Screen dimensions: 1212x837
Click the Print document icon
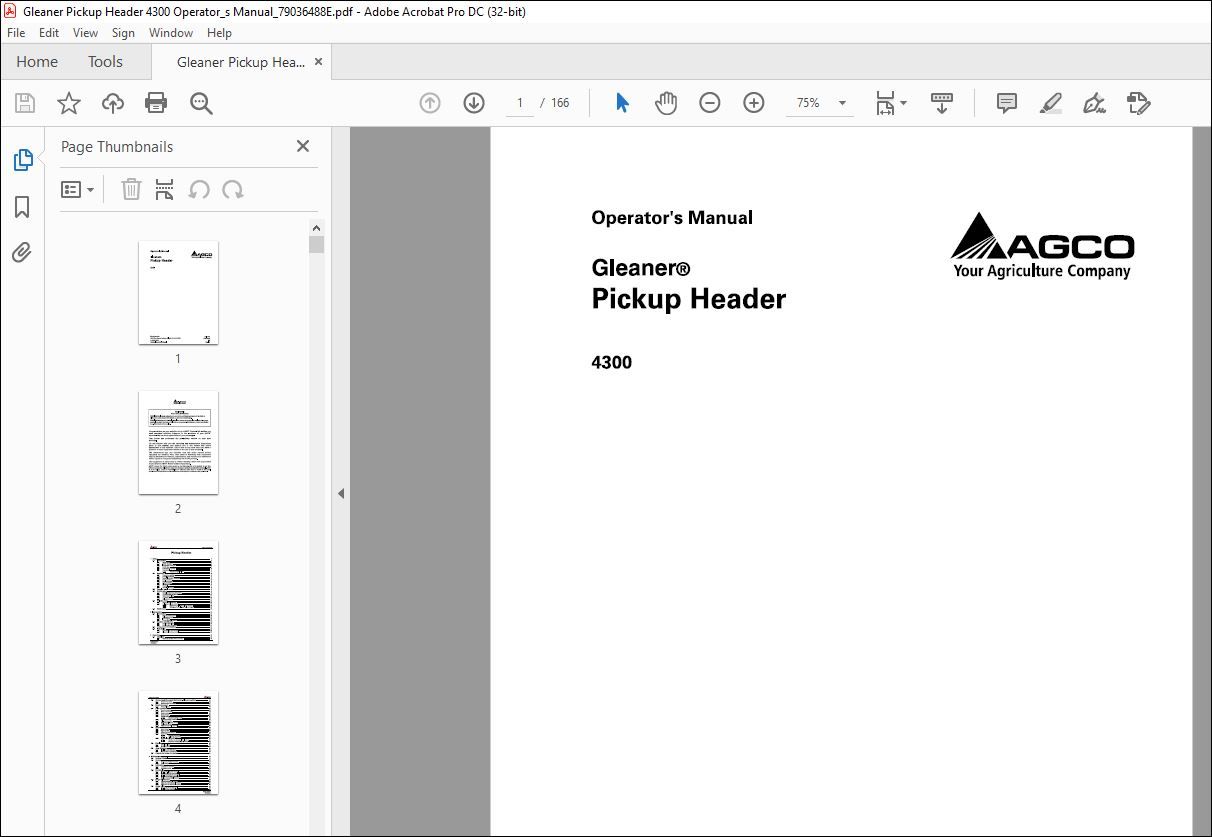[x=156, y=102]
